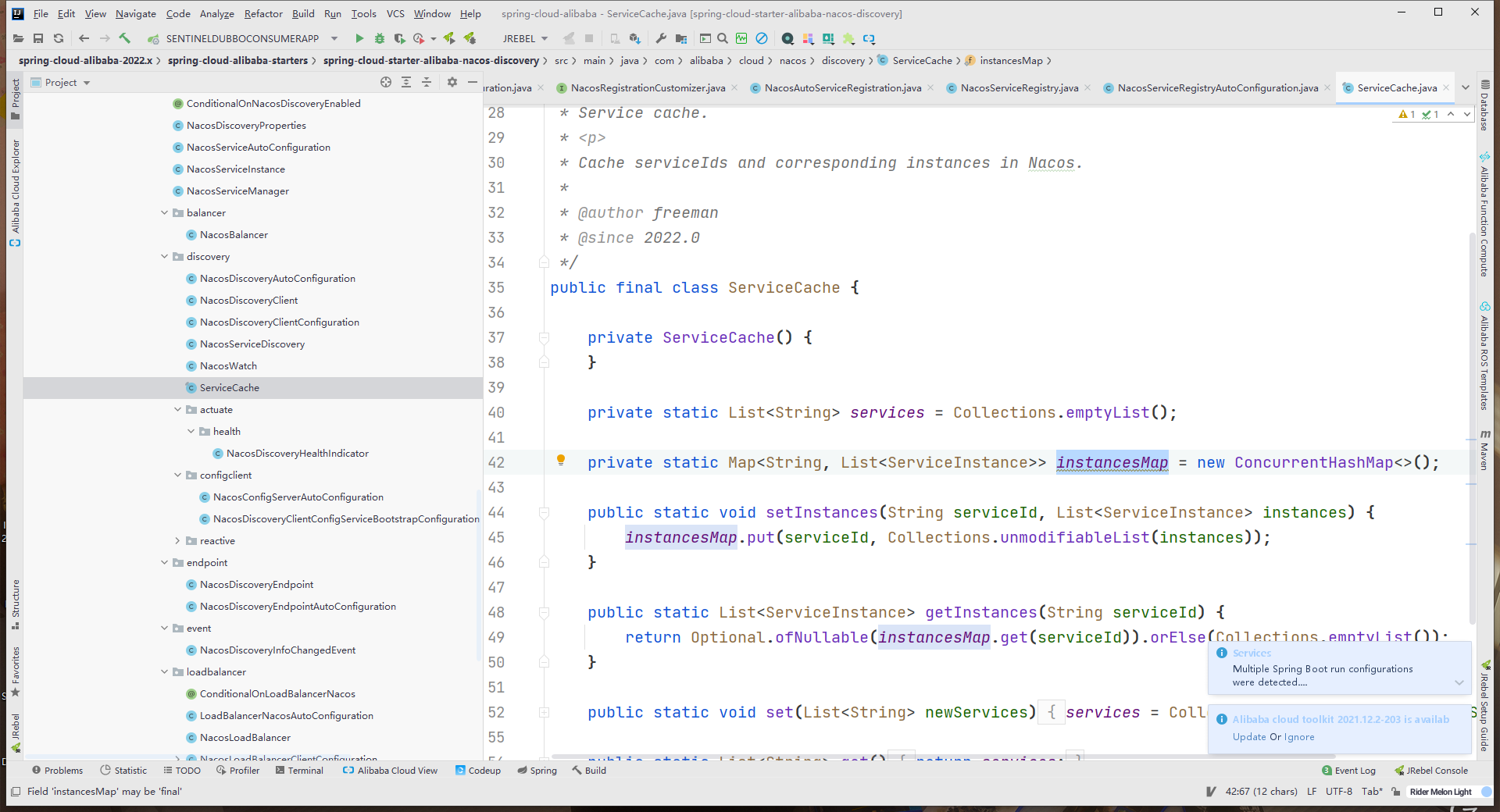Collapse all in Project panel
This screenshot has height=812, width=1500.
(x=427, y=82)
